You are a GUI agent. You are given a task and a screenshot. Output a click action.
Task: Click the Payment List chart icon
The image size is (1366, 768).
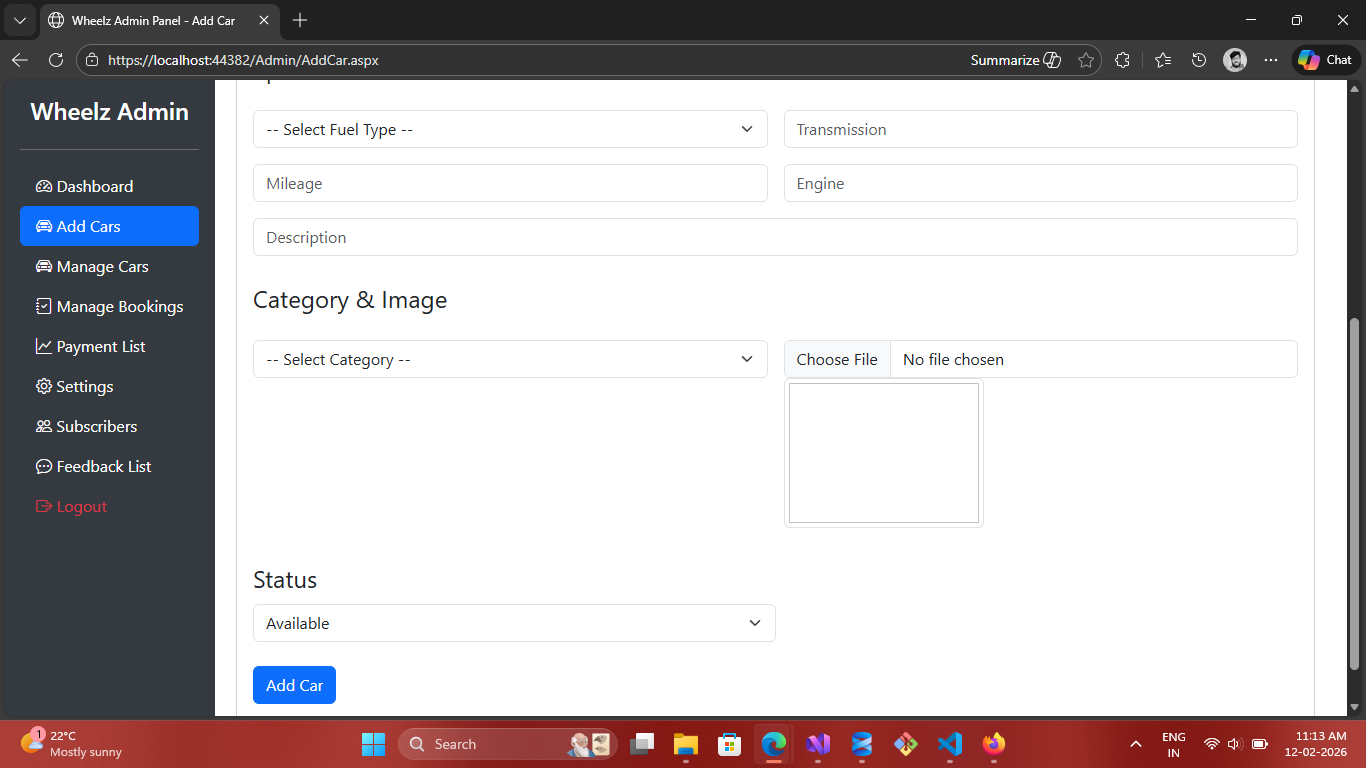(x=43, y=347)
